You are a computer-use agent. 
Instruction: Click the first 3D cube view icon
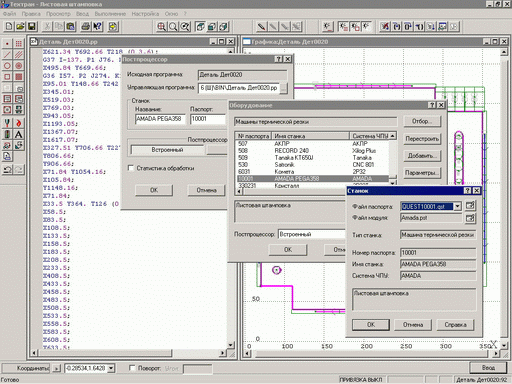200,26
